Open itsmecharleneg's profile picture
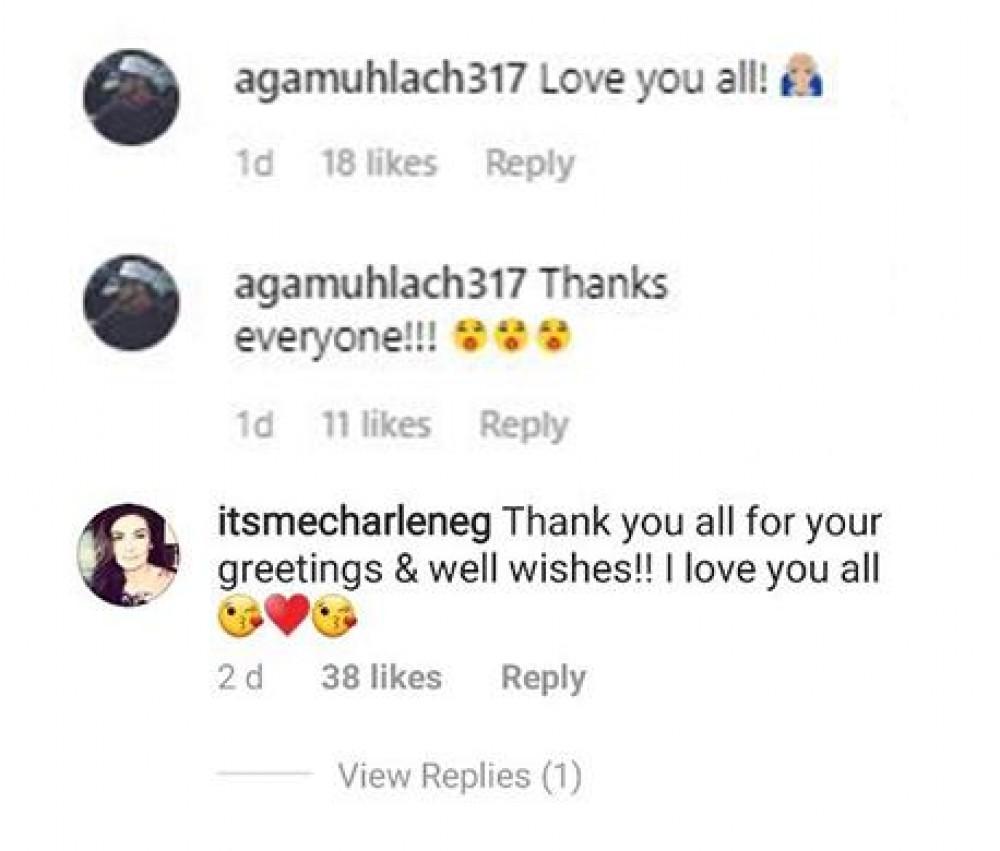 129,555
